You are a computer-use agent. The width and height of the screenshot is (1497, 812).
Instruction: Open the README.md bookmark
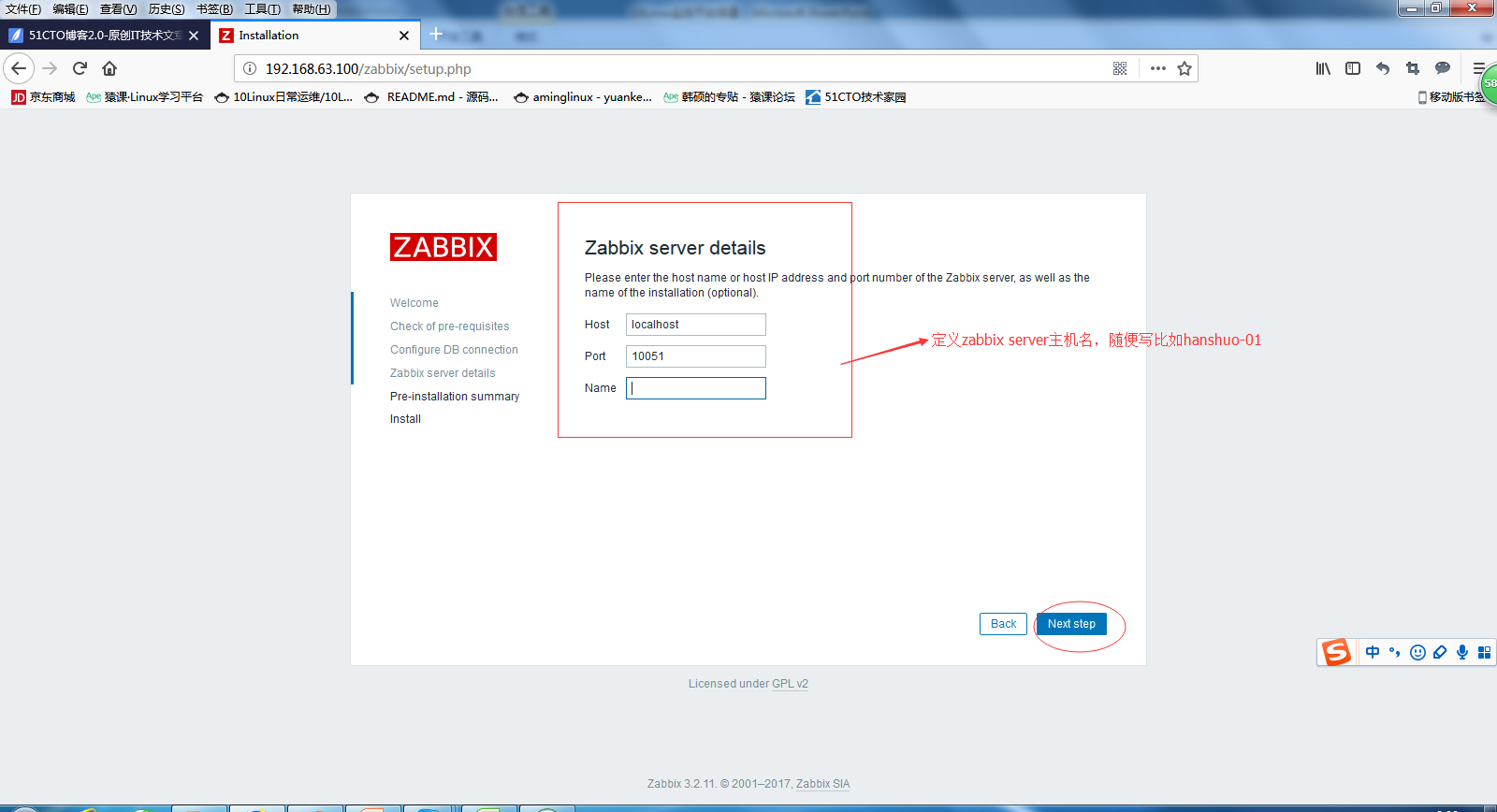pos(431,97)
